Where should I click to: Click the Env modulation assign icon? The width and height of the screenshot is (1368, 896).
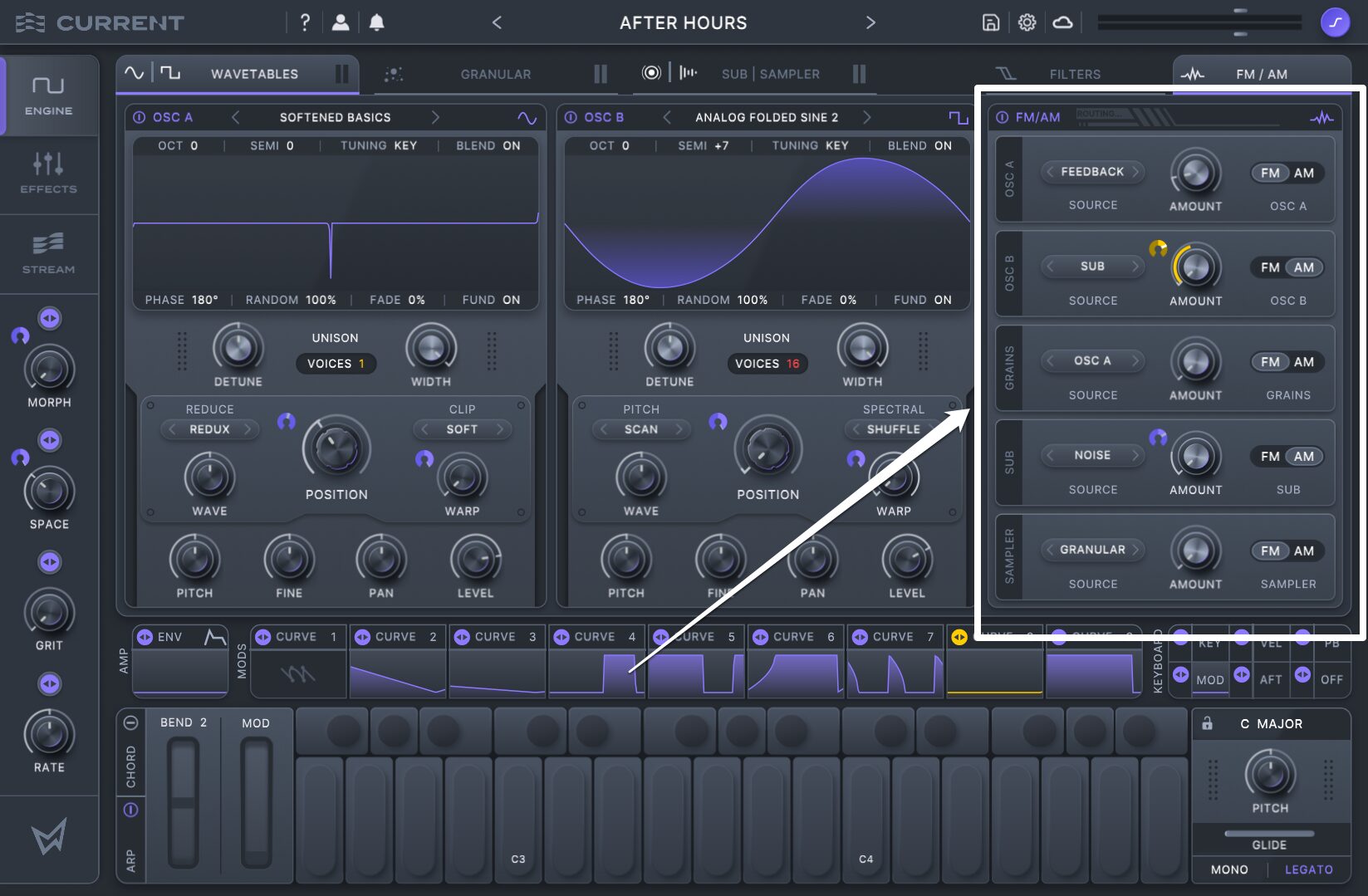(145, 637)
